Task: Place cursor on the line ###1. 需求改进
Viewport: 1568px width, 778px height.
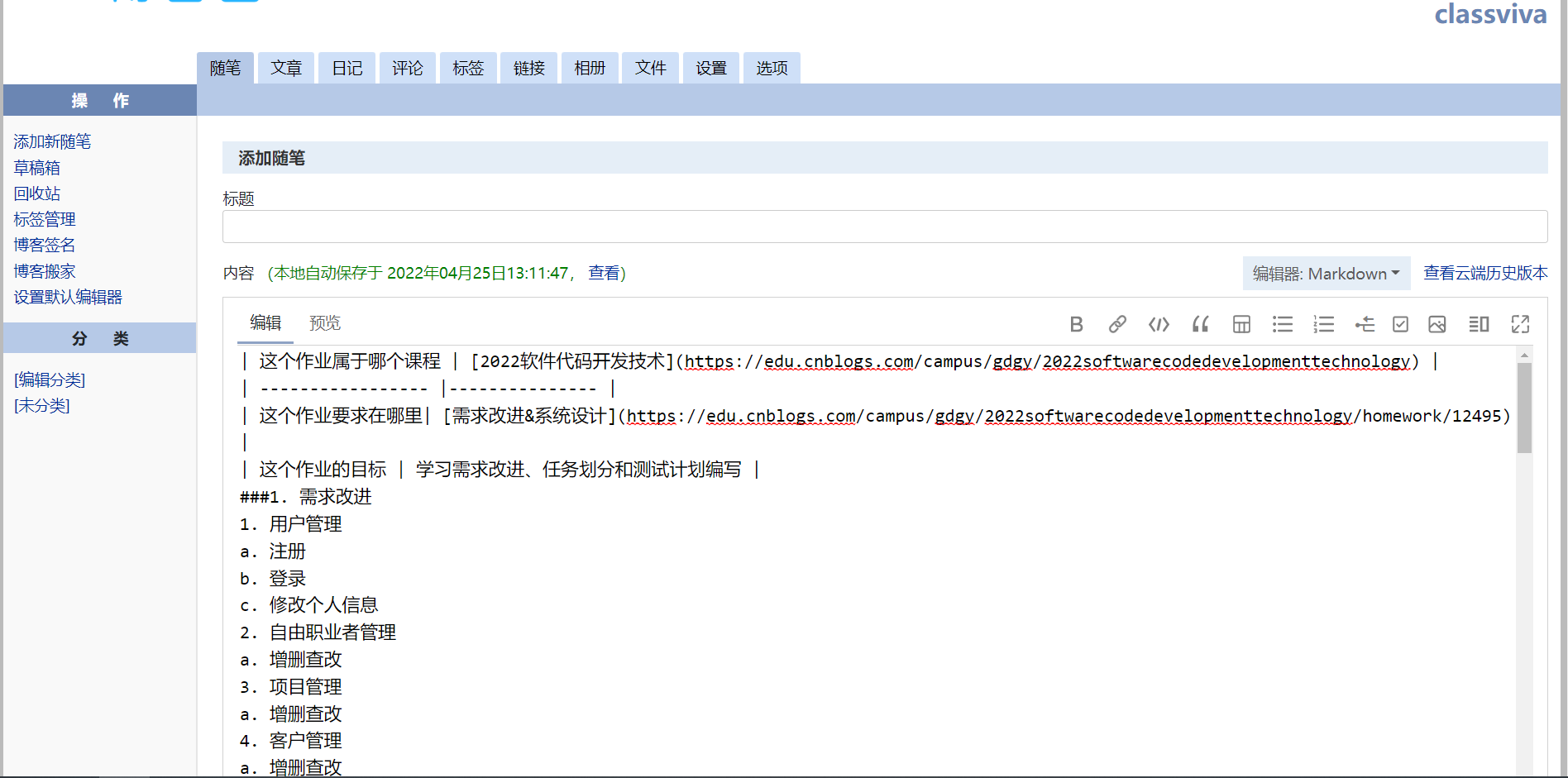Action: [x=306, y=497]
